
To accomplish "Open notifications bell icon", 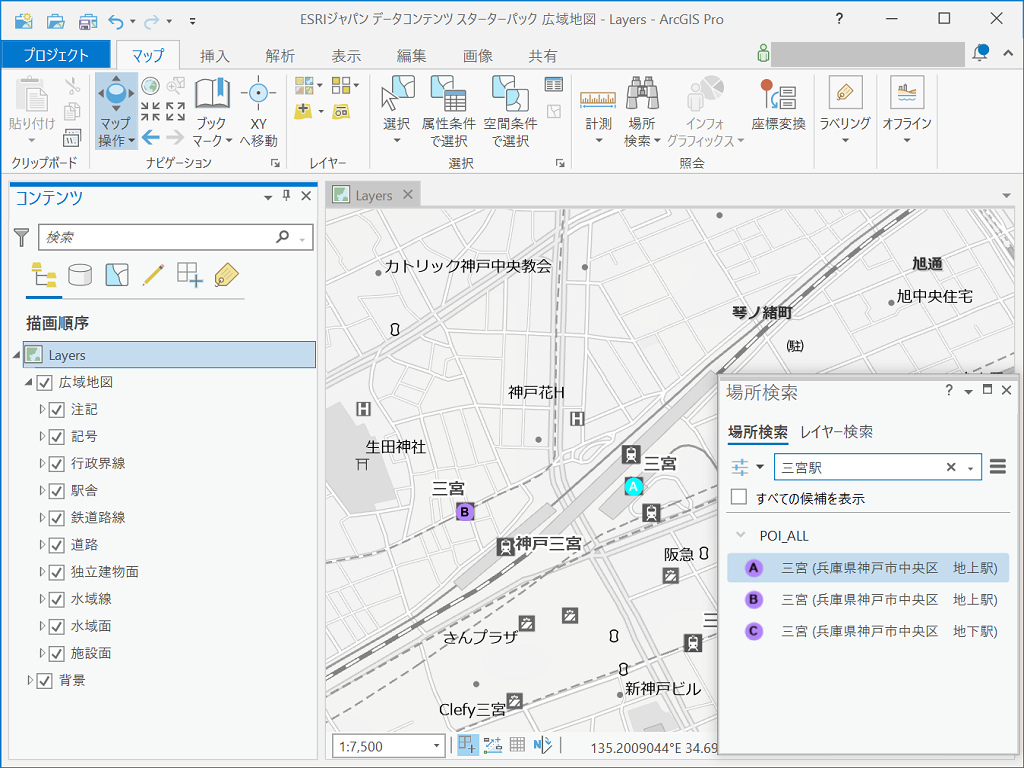I will tap(980, 54).
